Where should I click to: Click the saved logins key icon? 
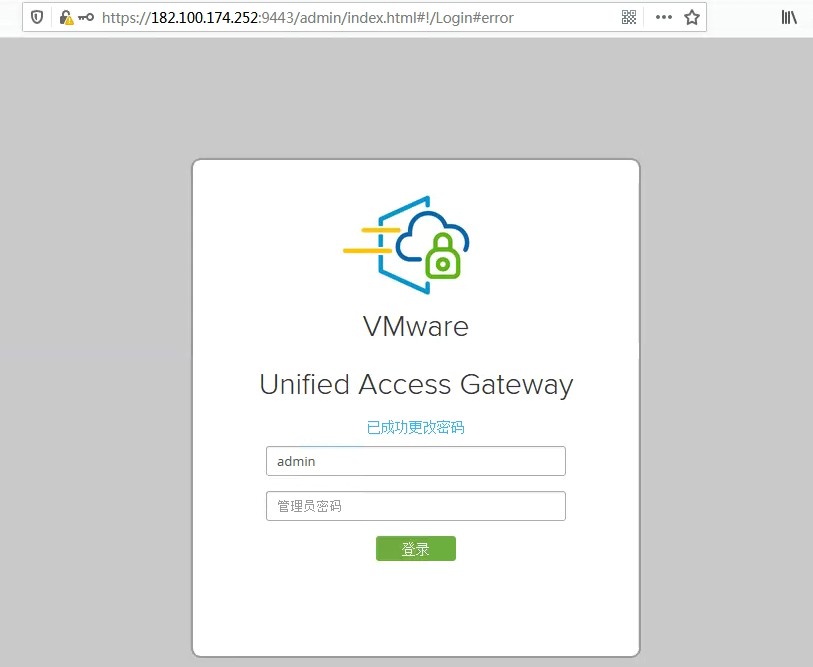[x=86, y=18]
